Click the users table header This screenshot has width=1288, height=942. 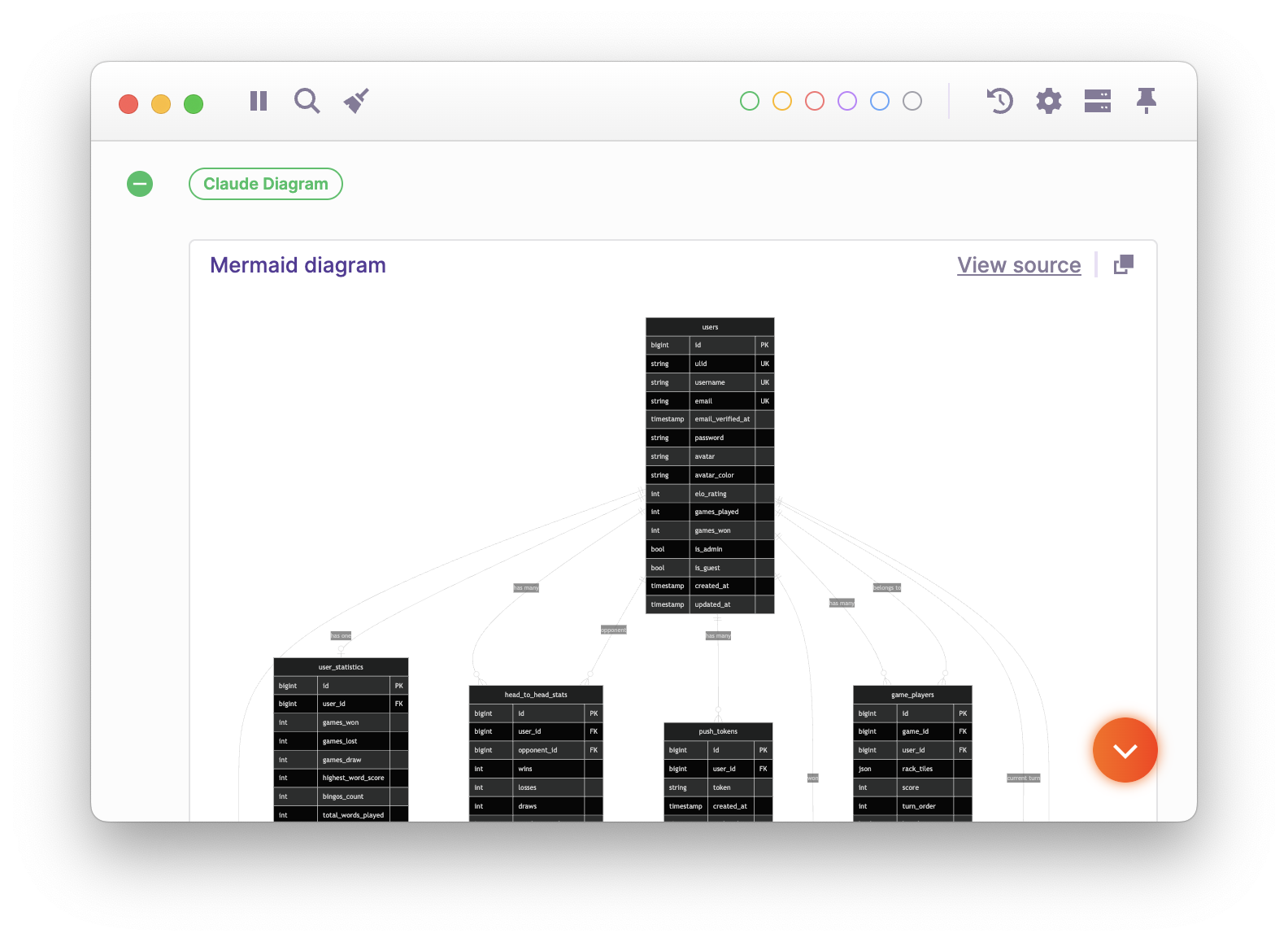pos(710,327)
